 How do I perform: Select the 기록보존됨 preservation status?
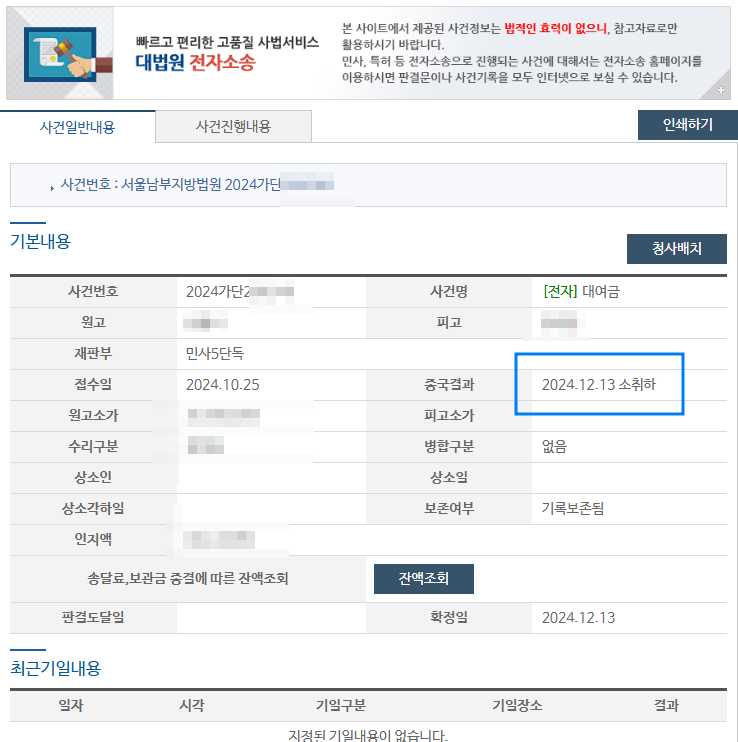(x=572, y=509)
